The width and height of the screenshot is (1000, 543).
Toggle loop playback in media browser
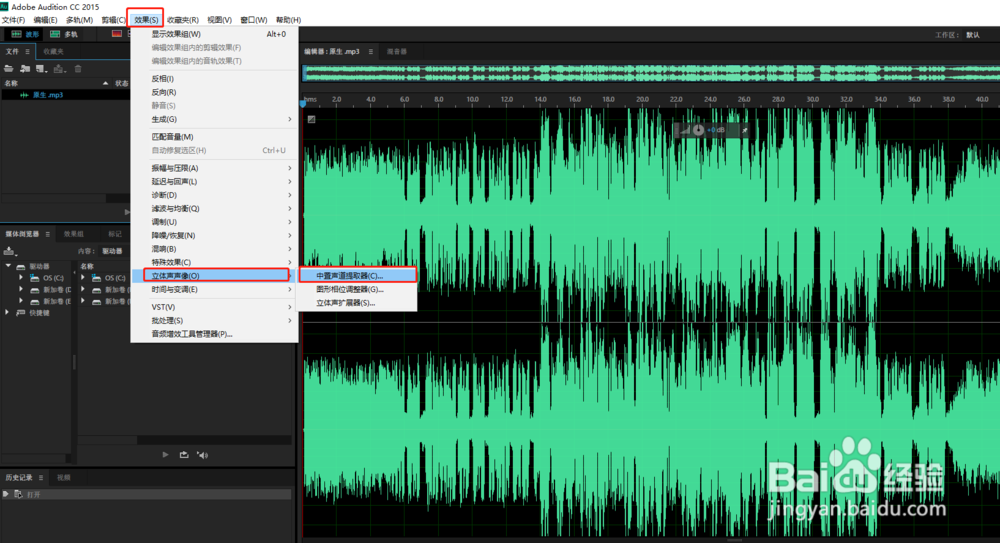click(x=184, y=455)
